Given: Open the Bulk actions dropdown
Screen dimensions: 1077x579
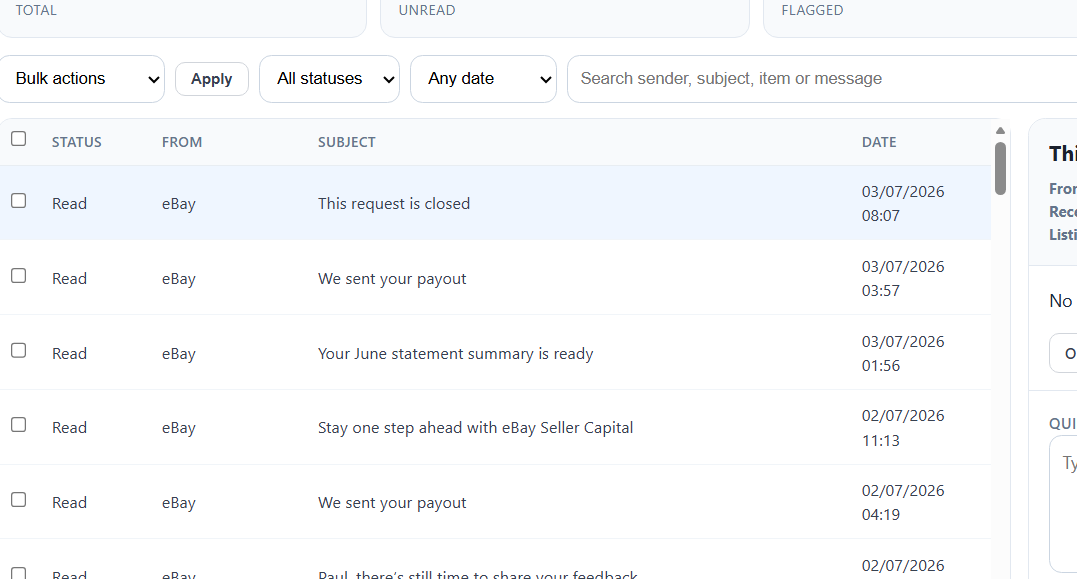Looking at the screenshot, I should click(82, 79).
